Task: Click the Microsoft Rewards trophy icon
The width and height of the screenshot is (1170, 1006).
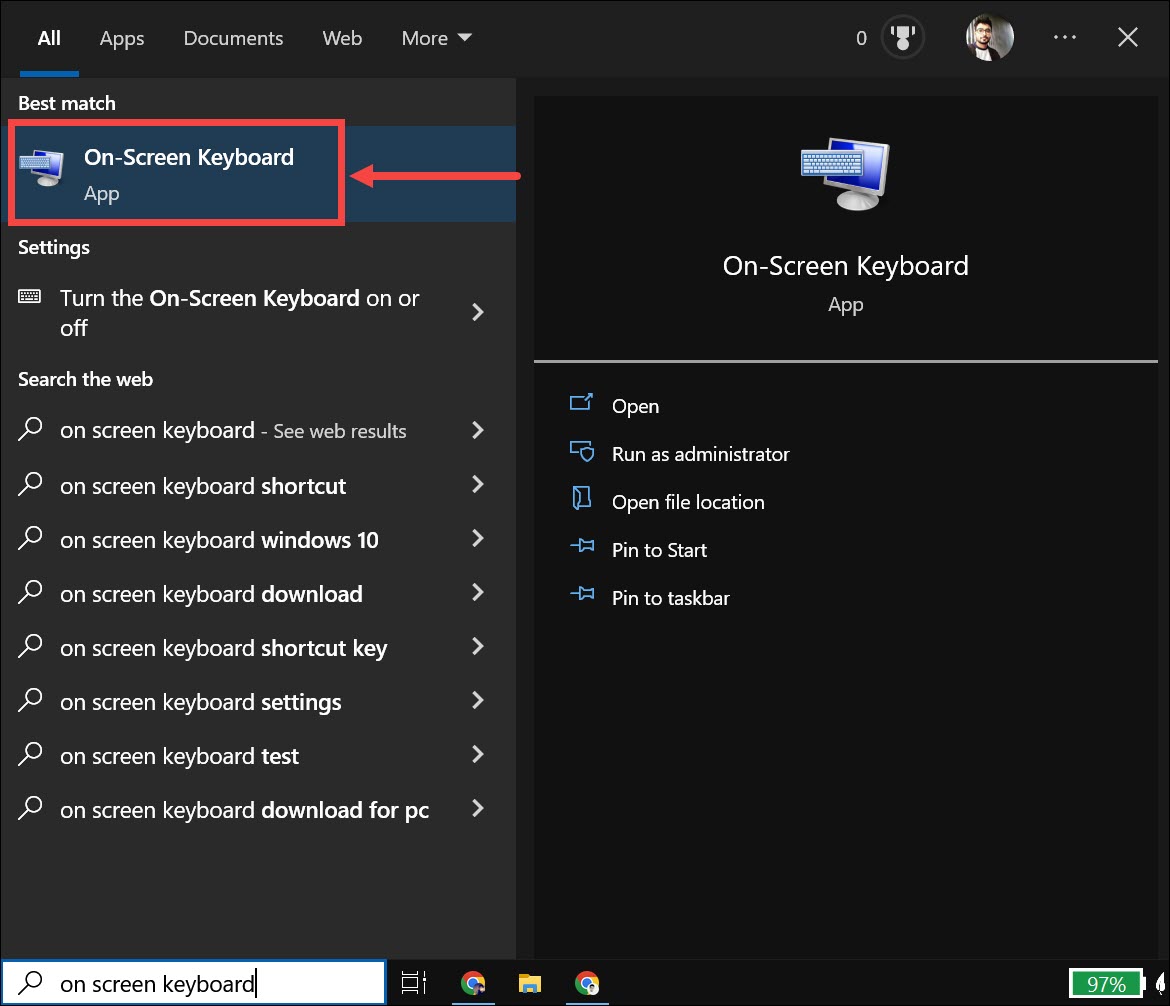Action: tap(901, 37)
